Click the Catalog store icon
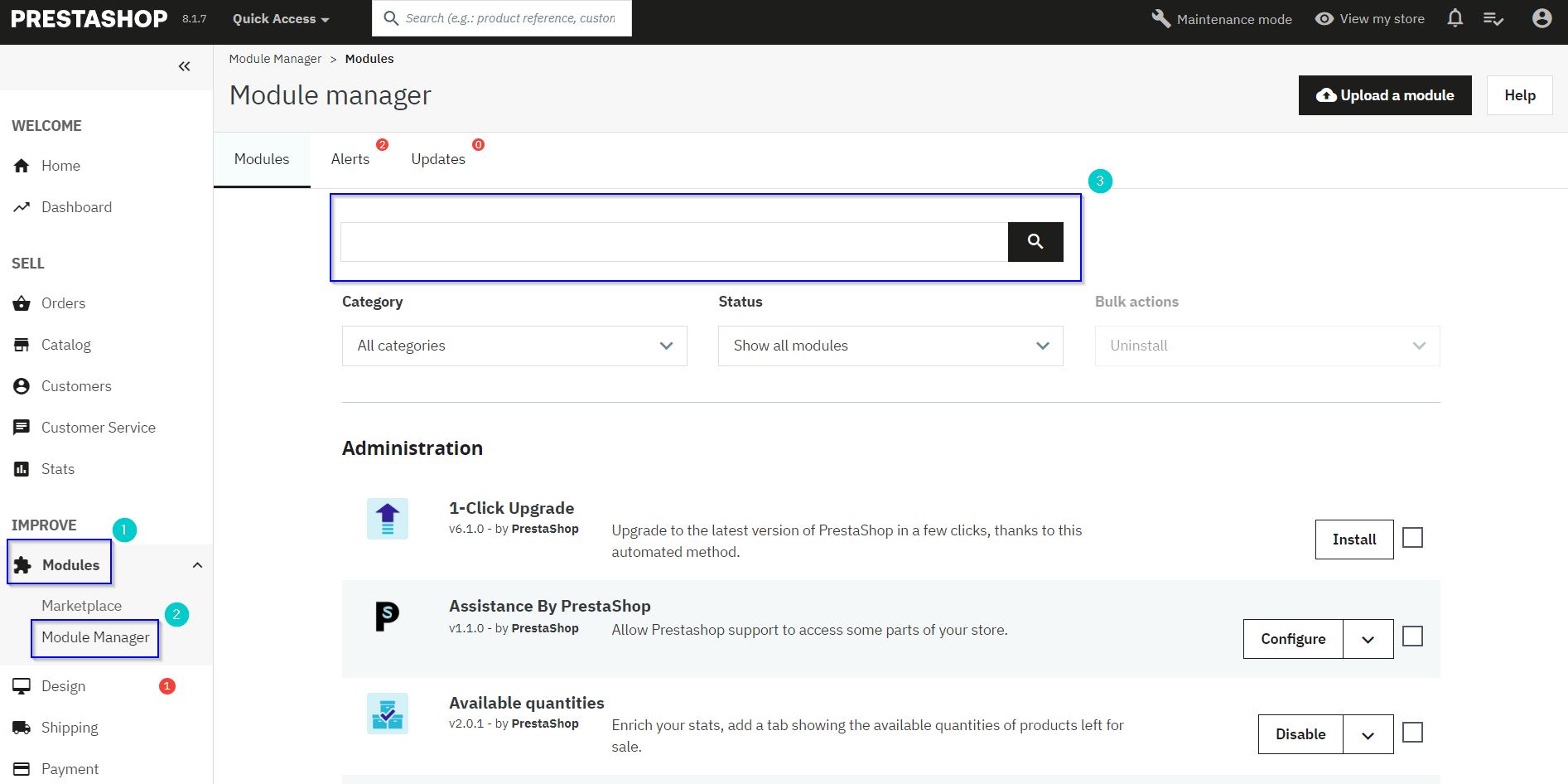 22,345
